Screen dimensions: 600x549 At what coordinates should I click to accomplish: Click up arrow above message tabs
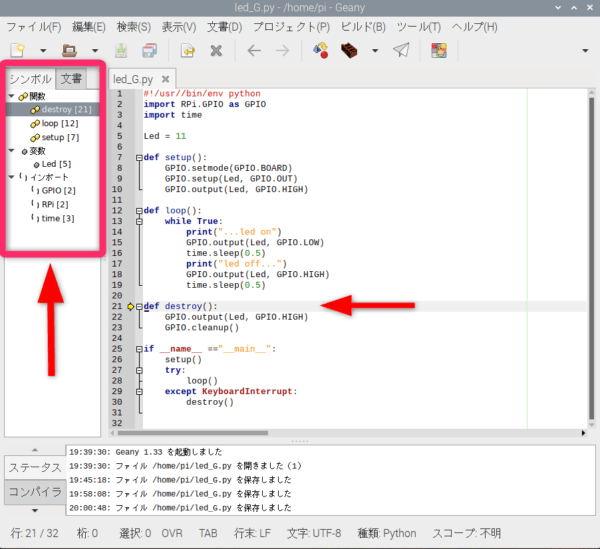point(35,450)
